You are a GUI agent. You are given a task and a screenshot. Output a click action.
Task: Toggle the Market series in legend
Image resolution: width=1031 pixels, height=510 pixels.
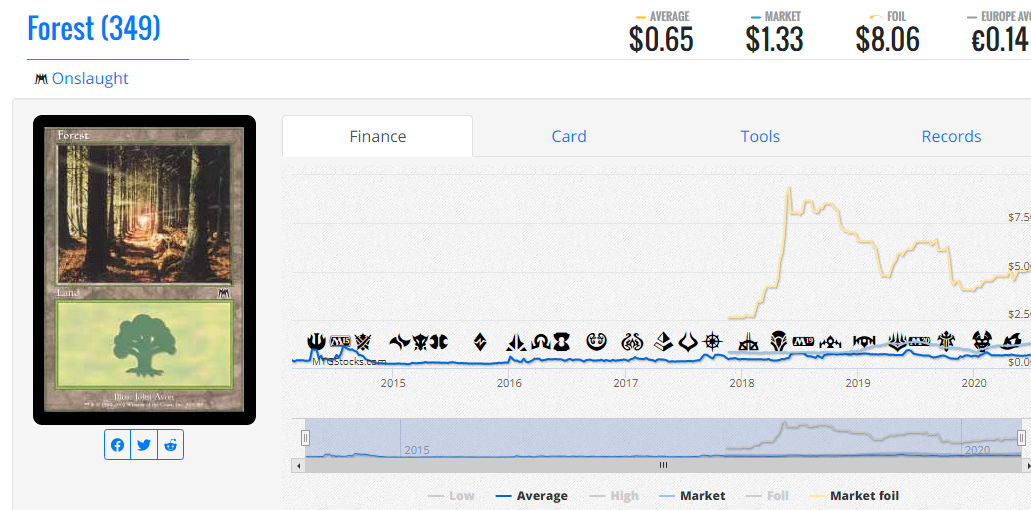pyautogui.click(x=692, y=496)
